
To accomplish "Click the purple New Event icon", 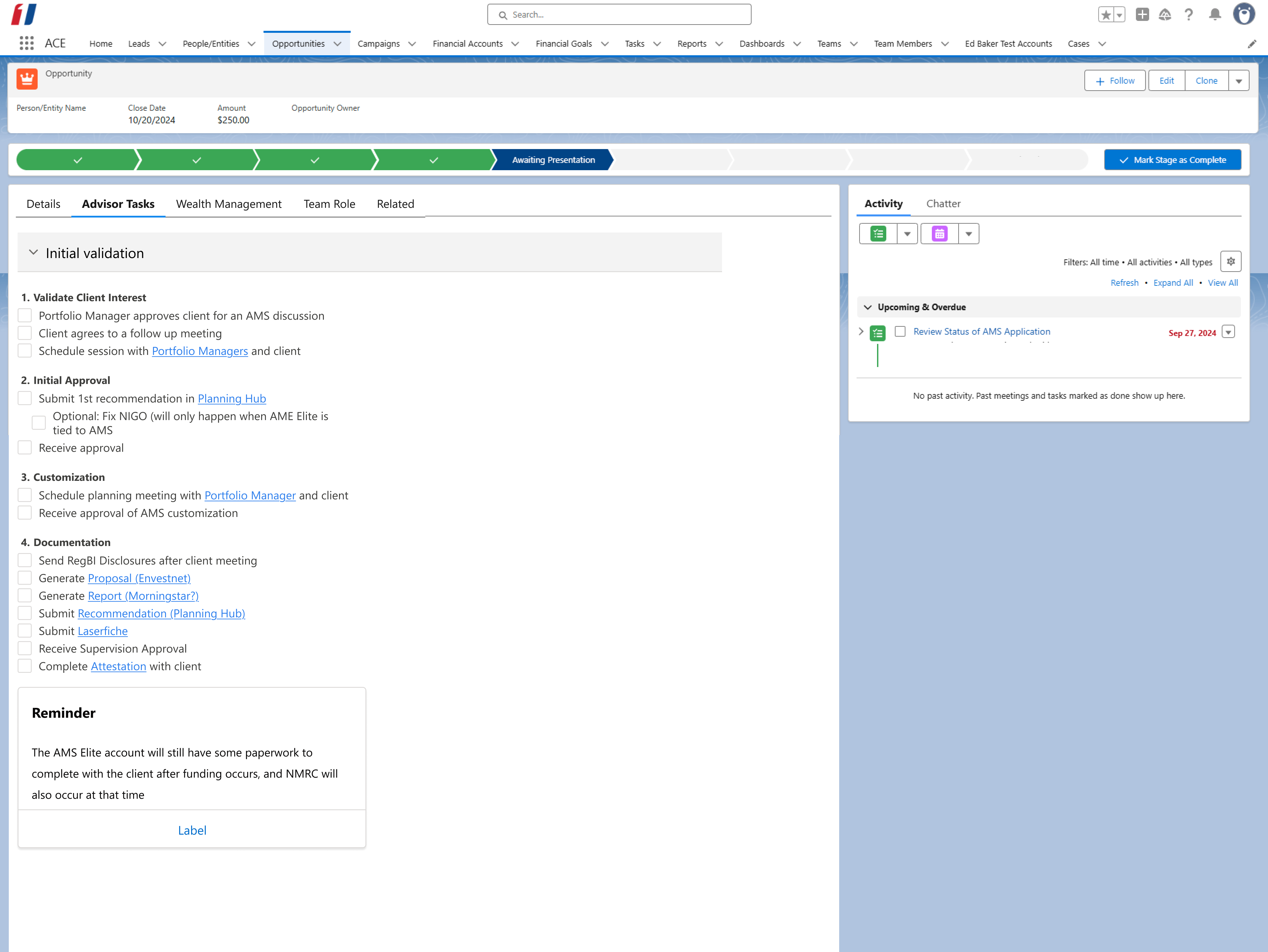I will 940,233.
